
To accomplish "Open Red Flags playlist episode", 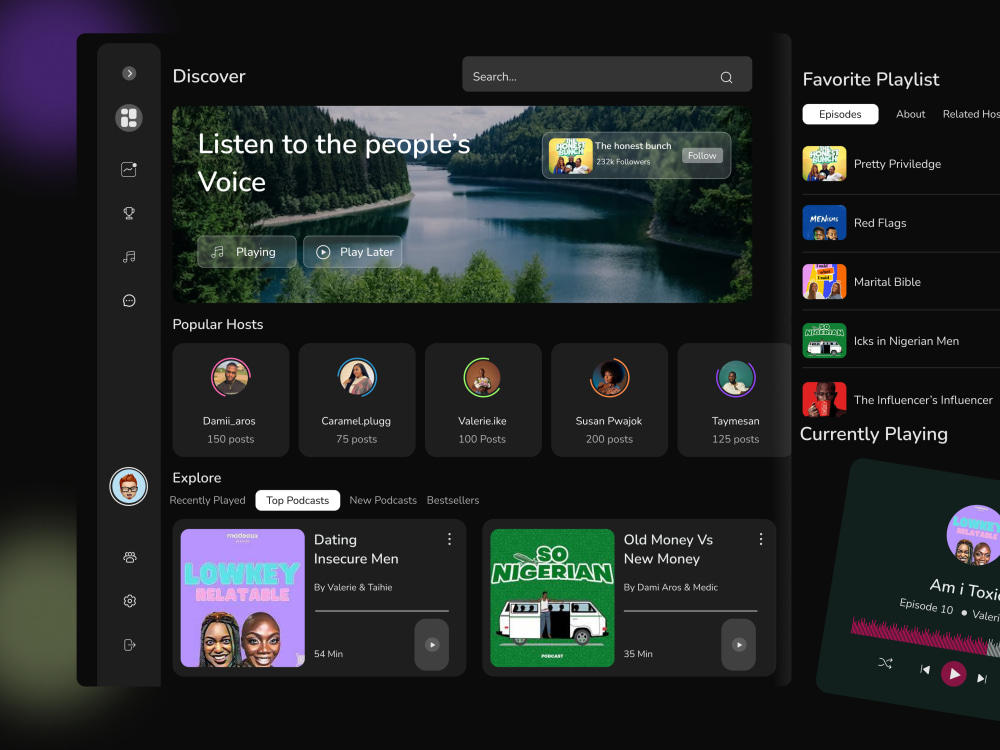I will (x=901, y=223).
